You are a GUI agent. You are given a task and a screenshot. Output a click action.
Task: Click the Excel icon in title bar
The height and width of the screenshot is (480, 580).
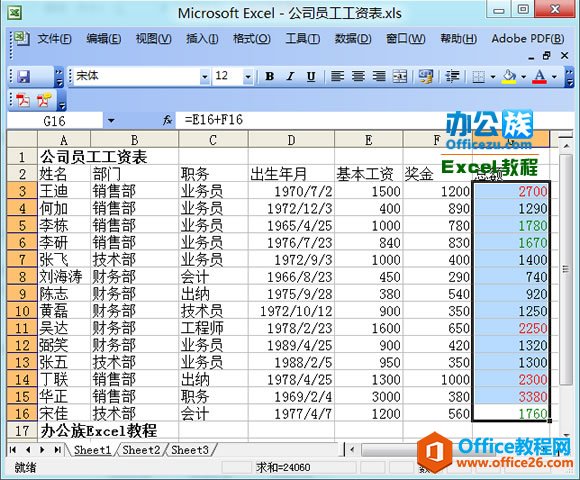pyautogui.click(x=15, y=13)
